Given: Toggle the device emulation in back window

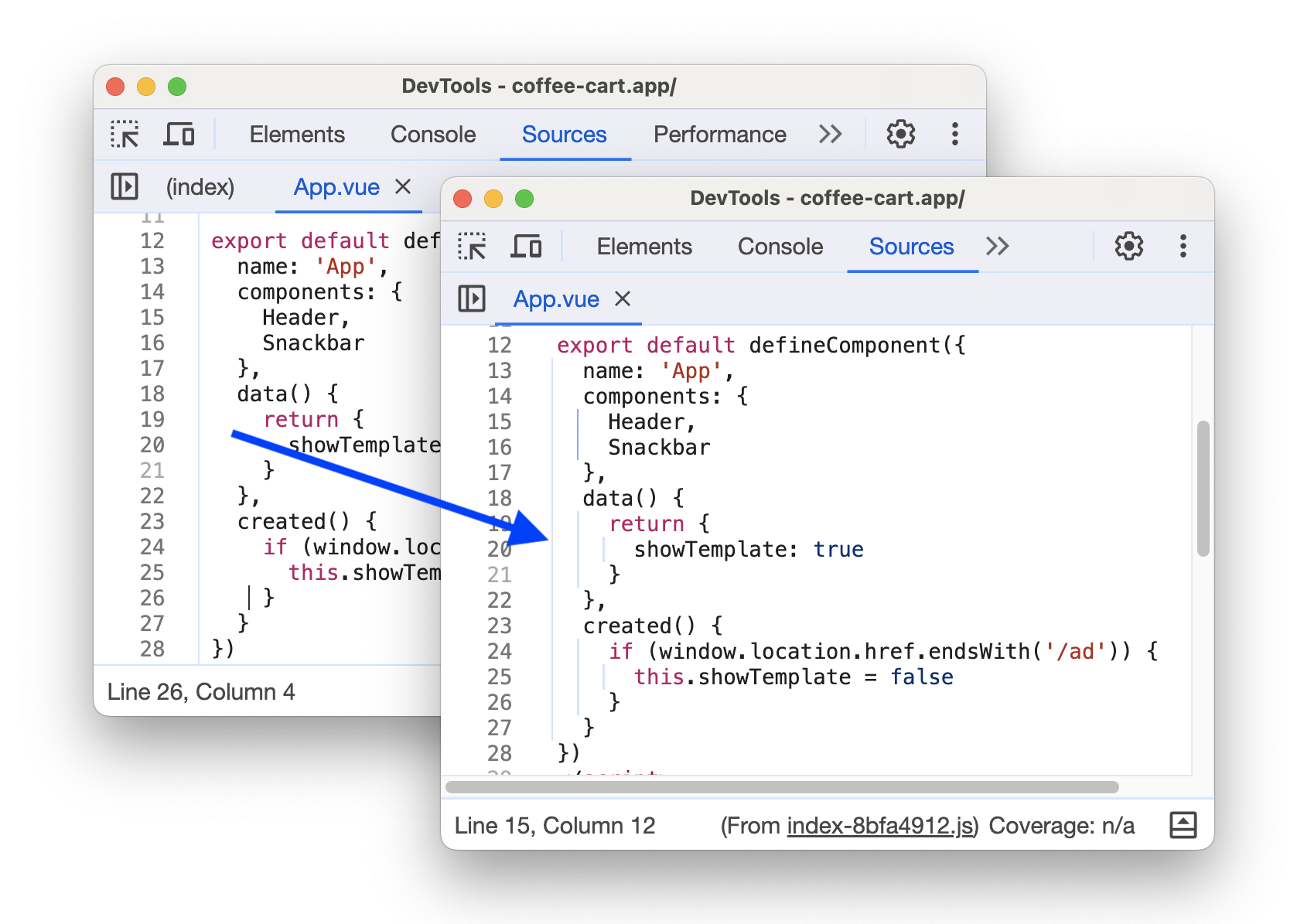Looking at the screenshot, I should [179, 134].
